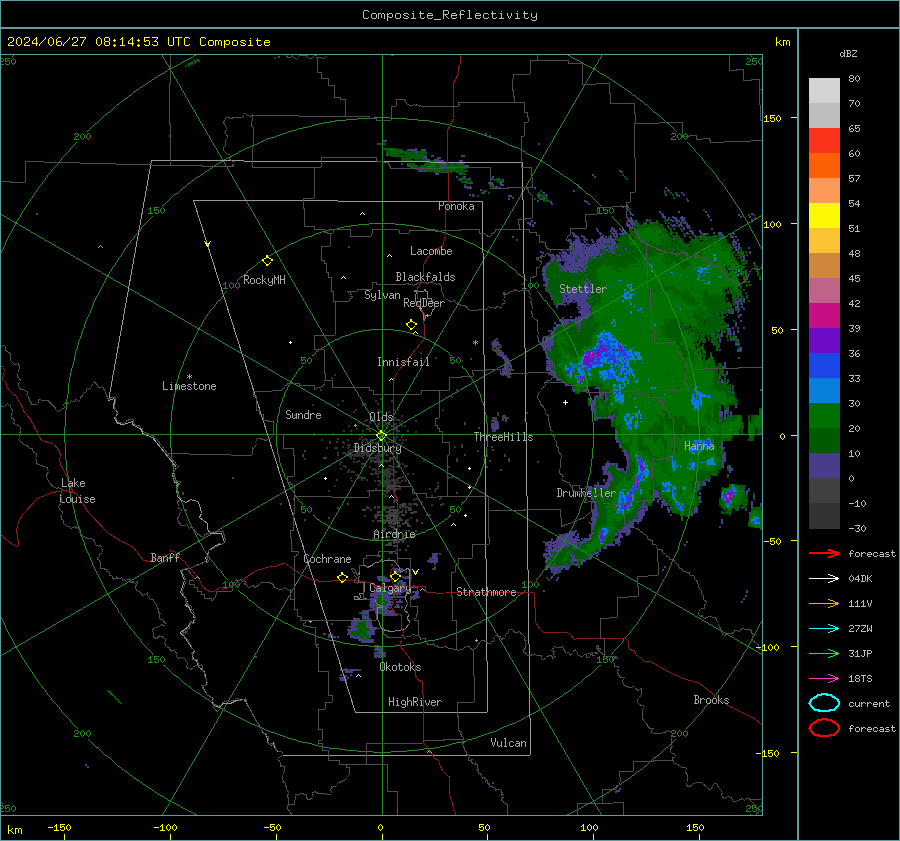Click the yellow diamond marker below Cochrane
This screenshot has height=841, width=900.
pyautogui.click(x=343, y=577)
